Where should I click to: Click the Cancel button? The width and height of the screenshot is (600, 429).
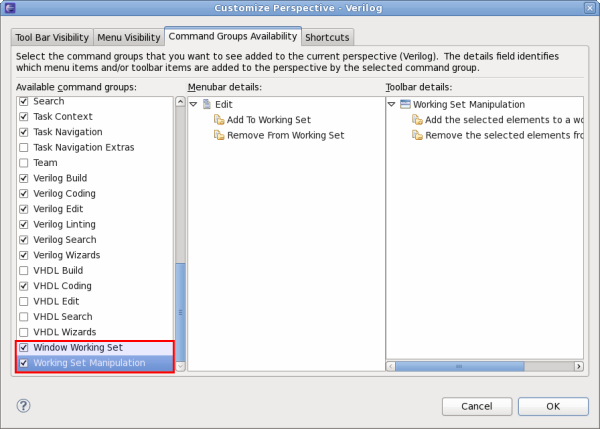coord(477,406)
